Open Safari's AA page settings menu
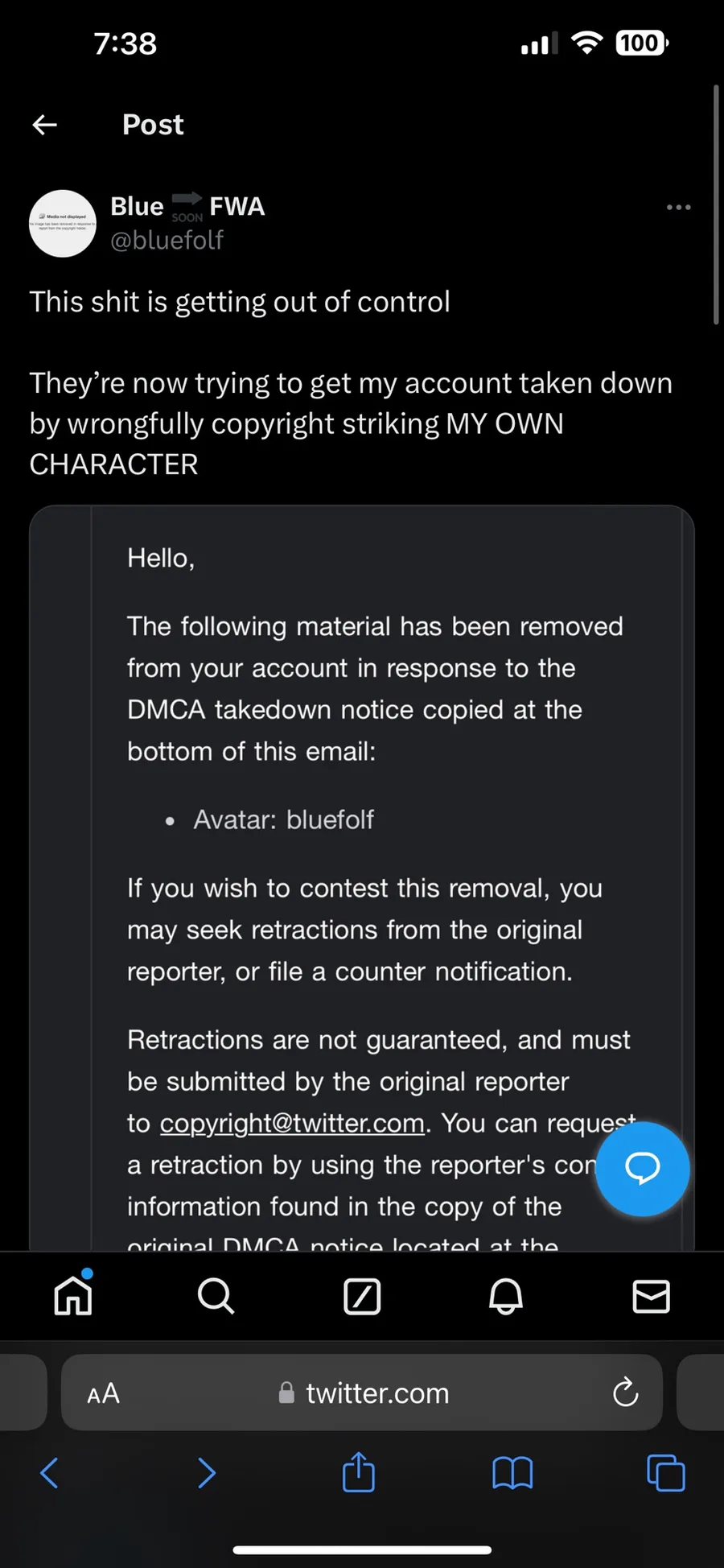This screenshot has height=1568, width=724. pyautogui.click(x=104, y=1393)
